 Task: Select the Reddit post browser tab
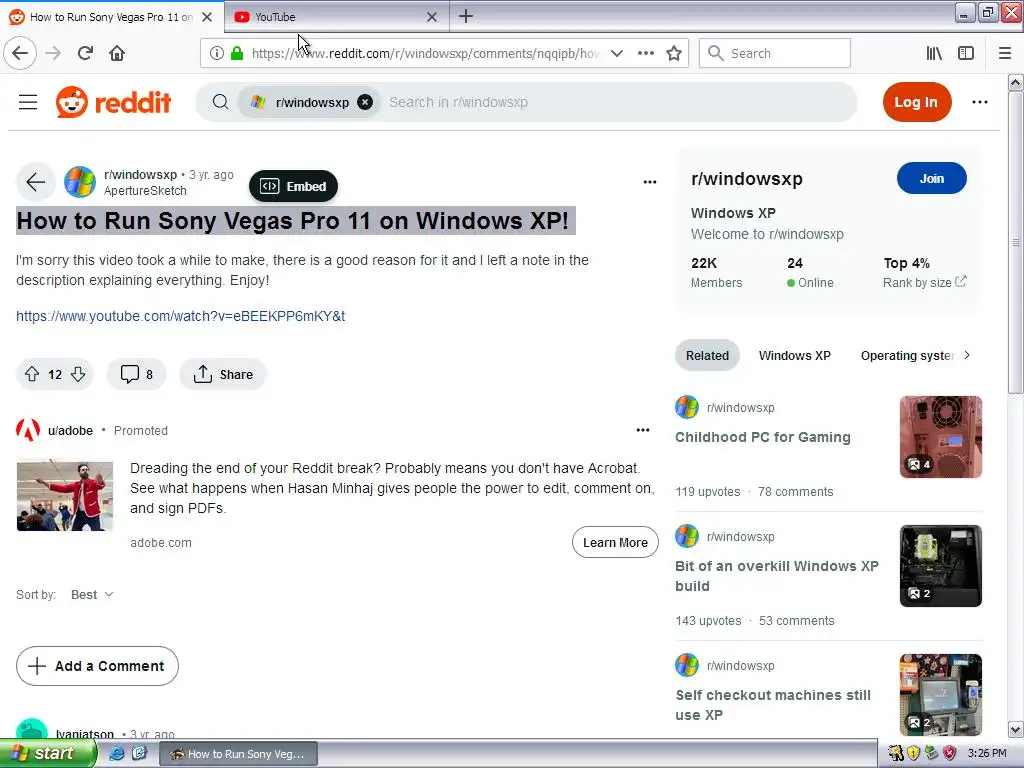point(112,17)
